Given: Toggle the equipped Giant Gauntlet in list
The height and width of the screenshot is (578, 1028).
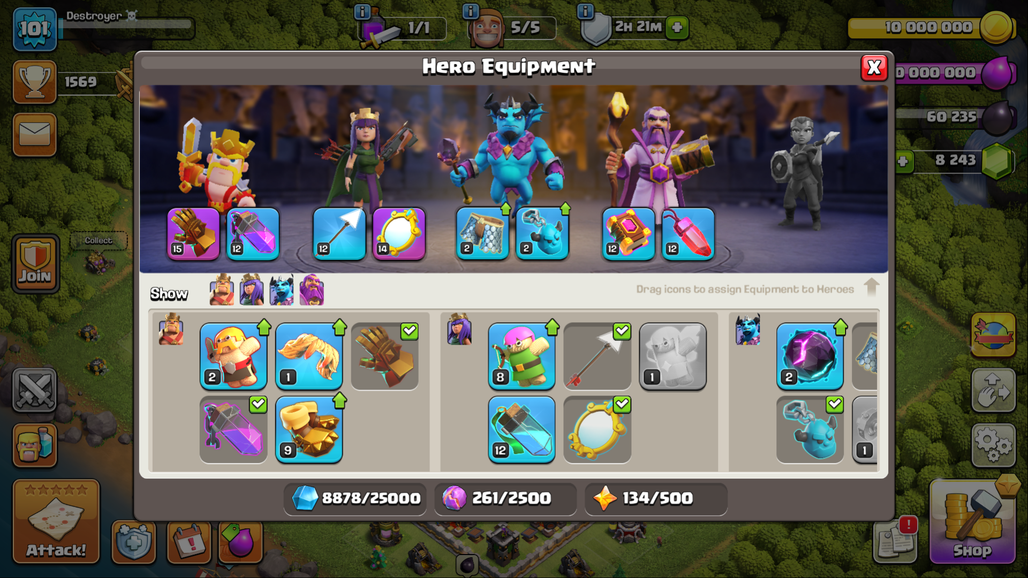Looking at the screenshot, I should coord(385,356).
